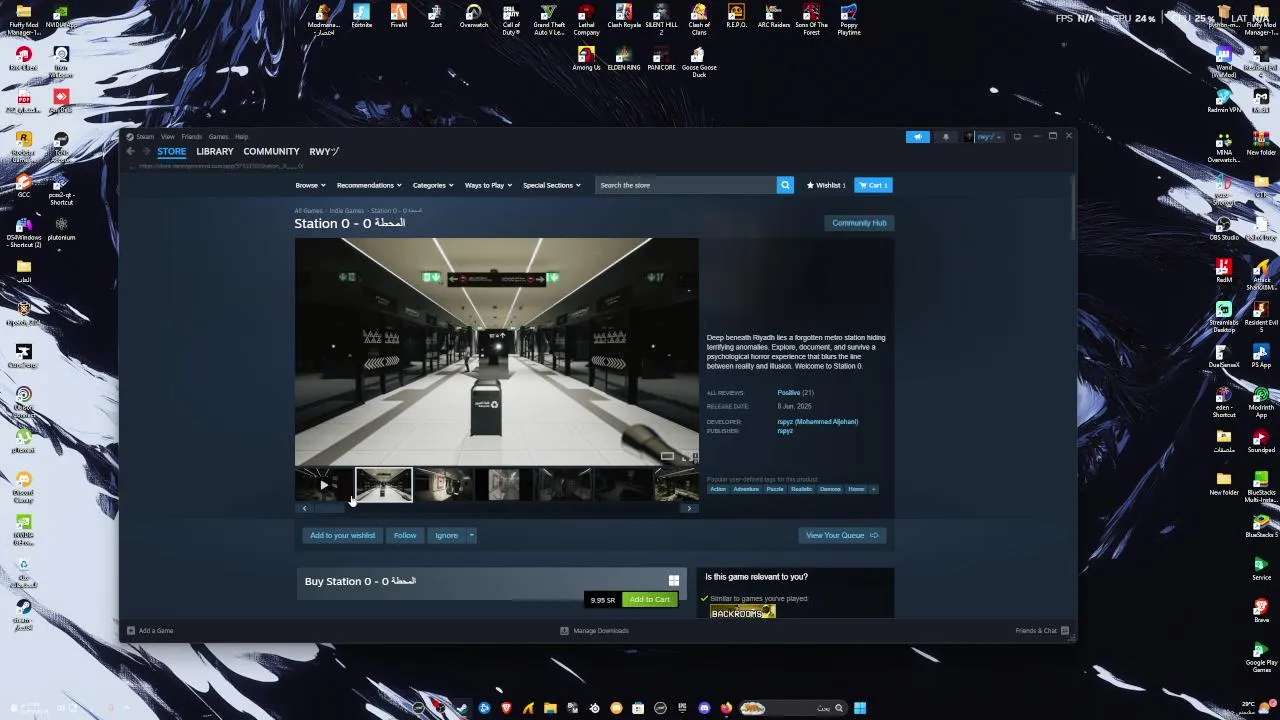Open the Sons Of The Forest shortcut
This screenshot has height=720, width=1280.
[x=811, y=20]
